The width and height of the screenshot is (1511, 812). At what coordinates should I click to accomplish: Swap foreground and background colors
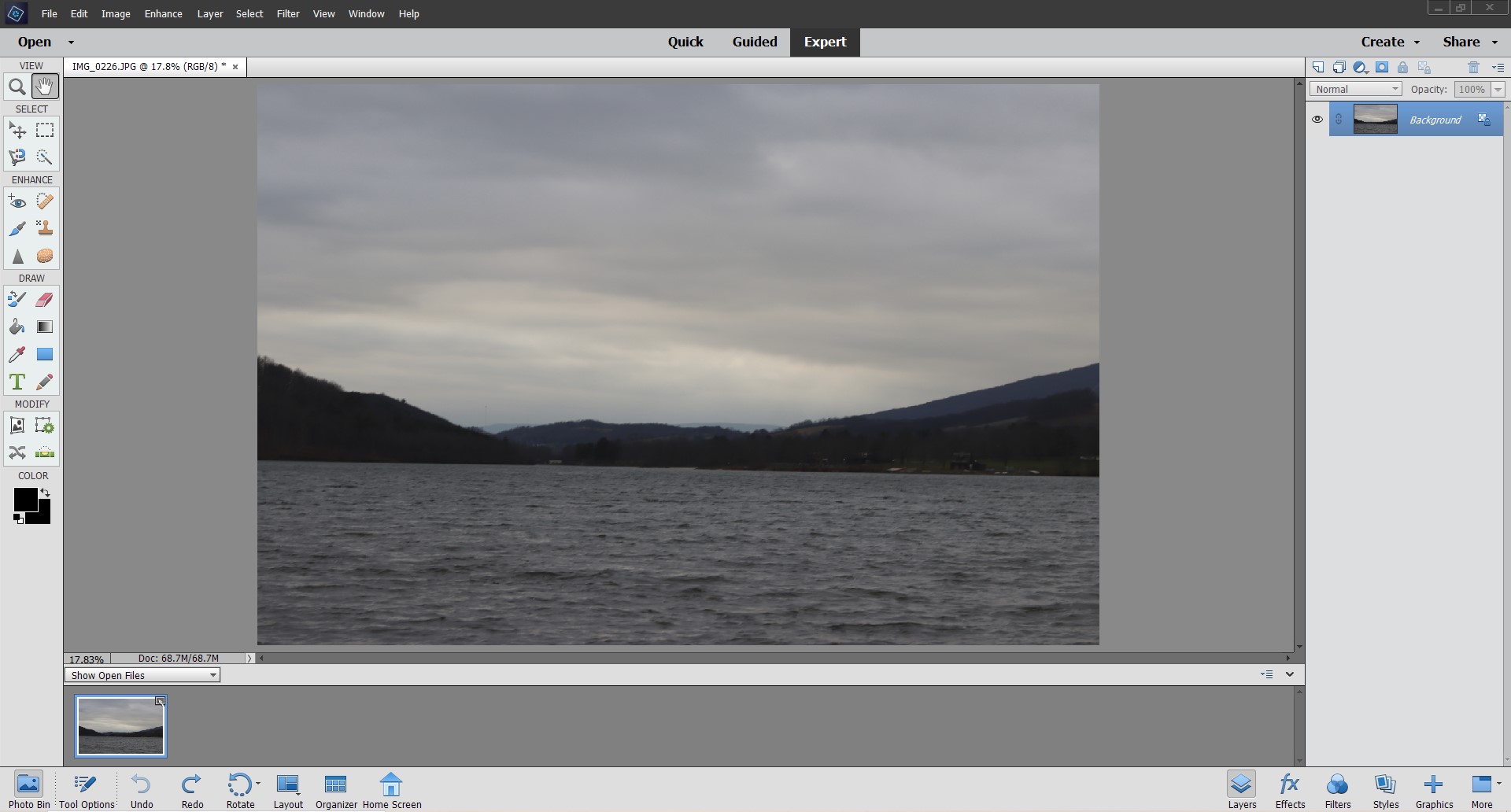(45, 493)
